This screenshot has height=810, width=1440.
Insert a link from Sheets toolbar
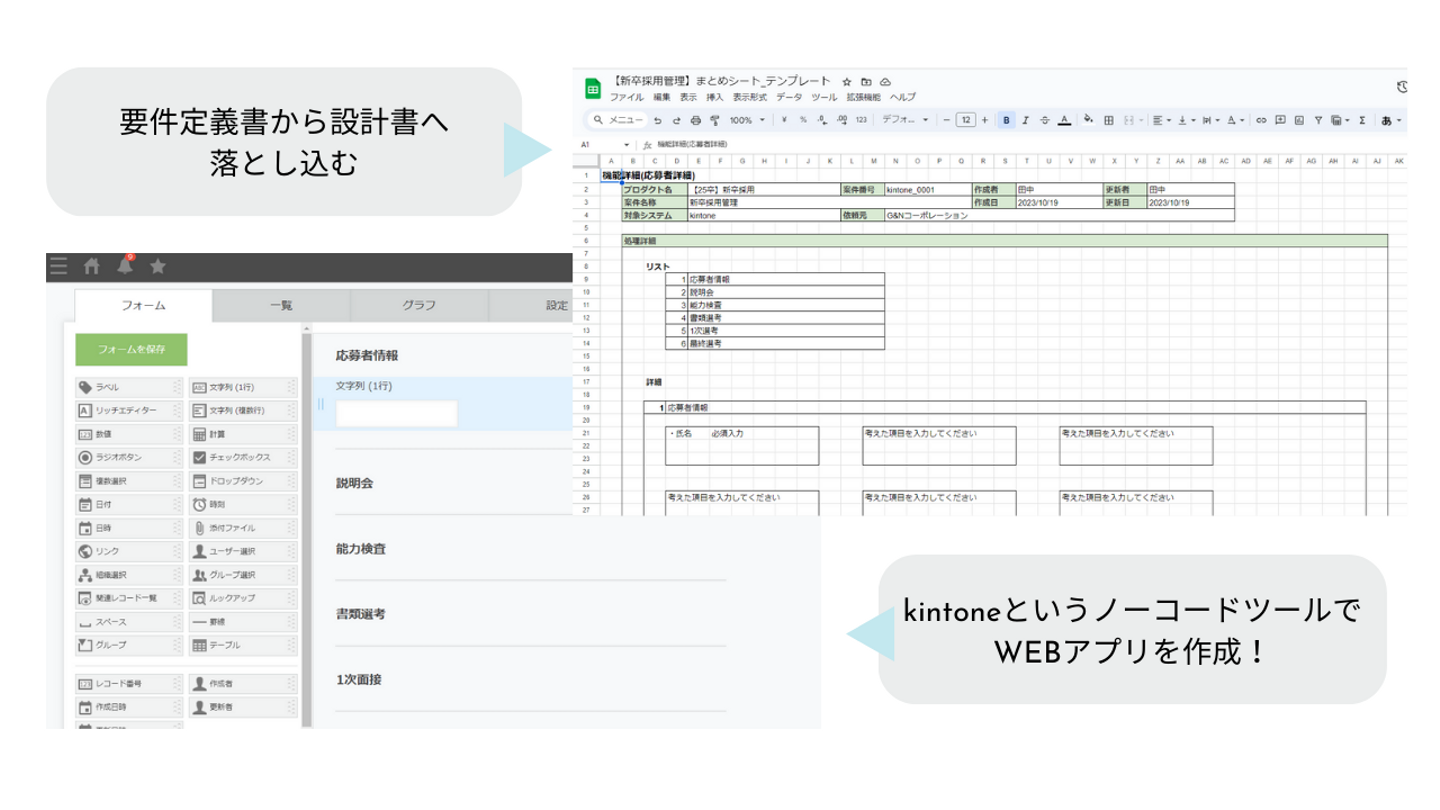click(x=1261, y=120)
